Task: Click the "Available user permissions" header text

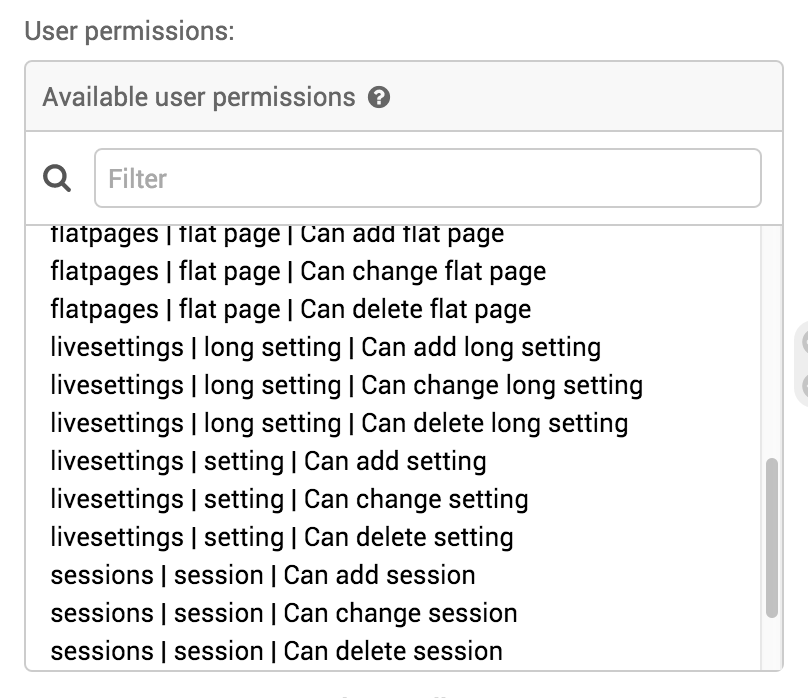Action: coord(198,98)
